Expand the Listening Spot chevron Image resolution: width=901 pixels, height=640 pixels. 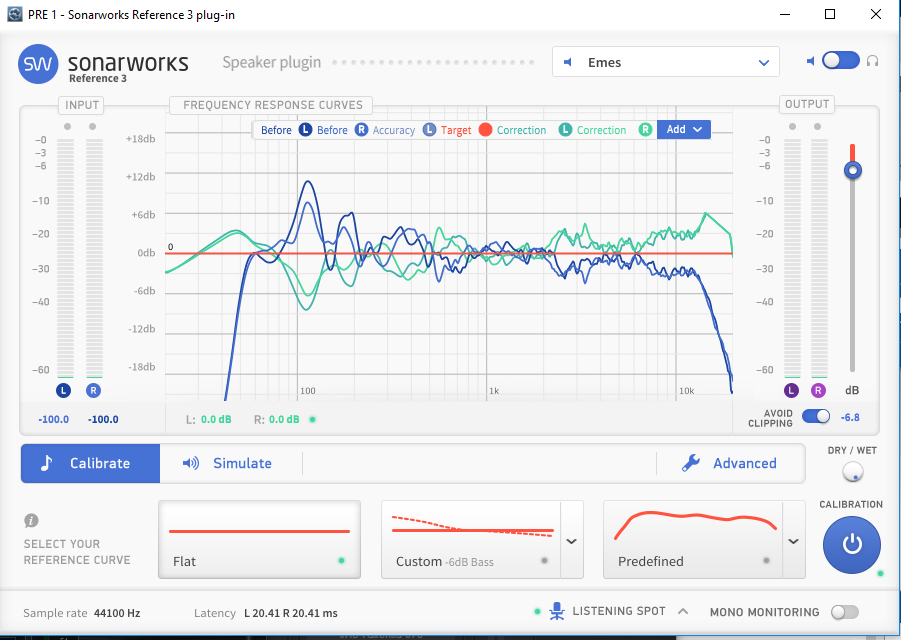click(x=683, y=611)
